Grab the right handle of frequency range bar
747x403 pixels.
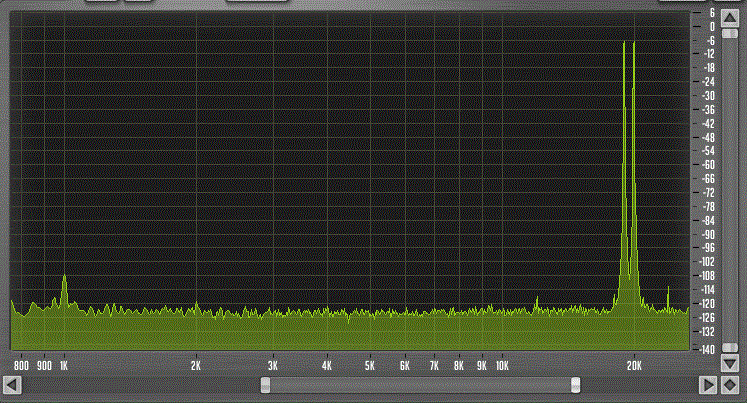coord(575,385)
